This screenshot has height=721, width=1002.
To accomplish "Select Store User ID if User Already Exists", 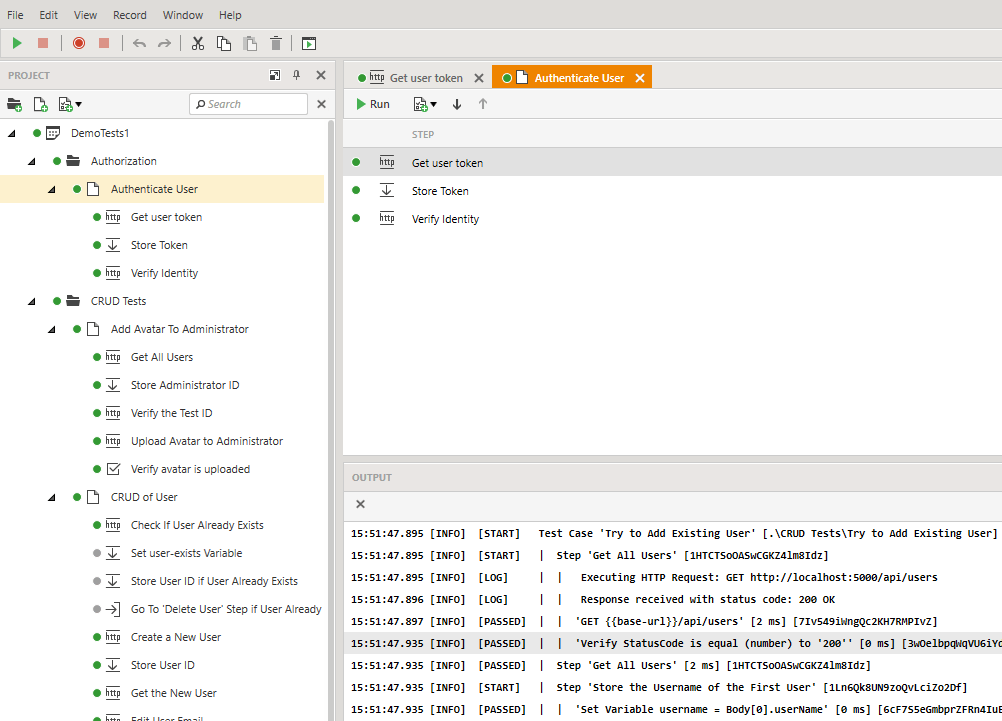I will [x=214, y=581].
